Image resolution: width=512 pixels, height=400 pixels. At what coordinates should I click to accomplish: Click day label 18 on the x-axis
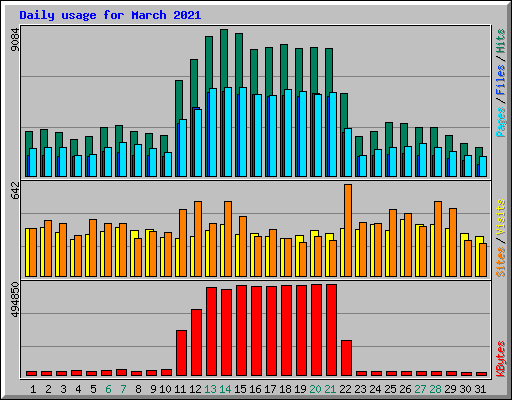(285, 389)
